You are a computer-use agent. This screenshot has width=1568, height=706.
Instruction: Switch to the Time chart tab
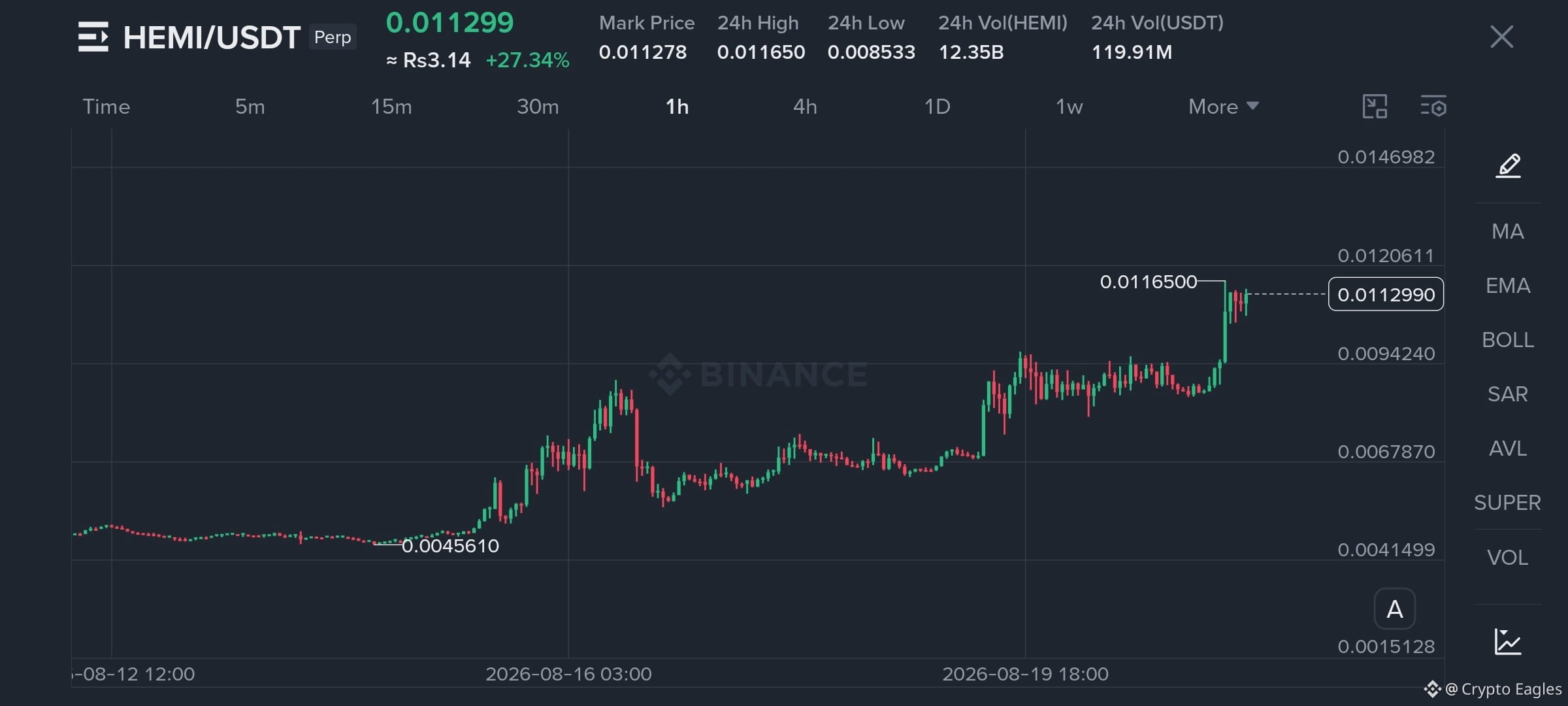click(x=106, y=107)
